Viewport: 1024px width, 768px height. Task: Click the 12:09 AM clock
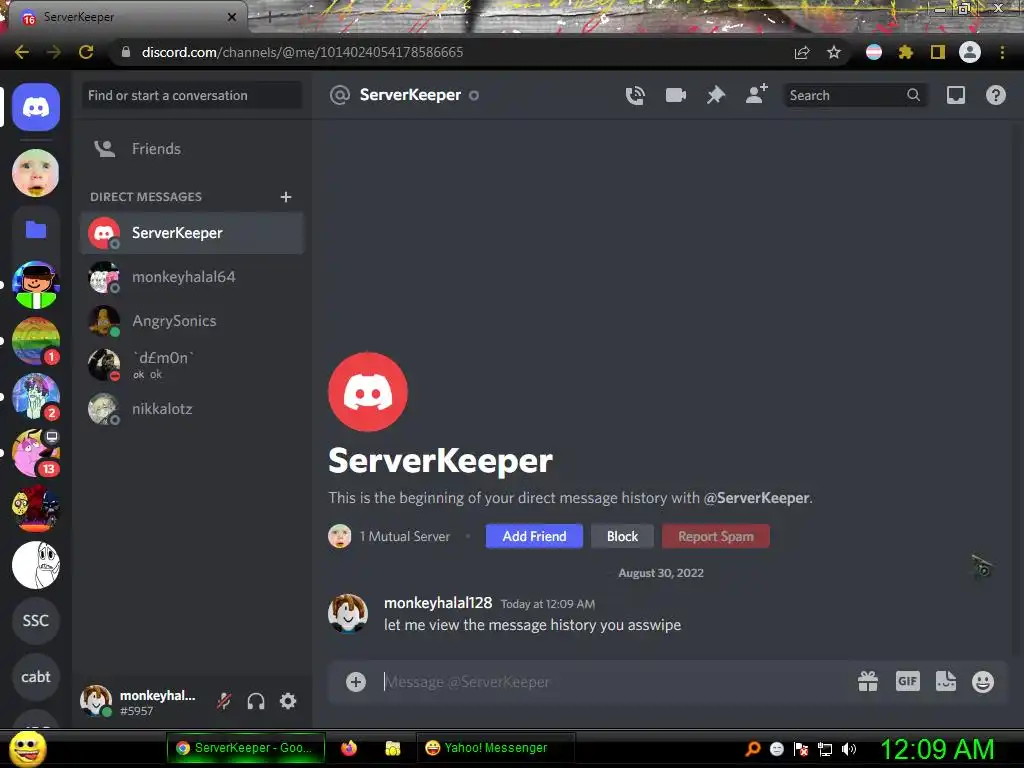[x=937, y=749]
